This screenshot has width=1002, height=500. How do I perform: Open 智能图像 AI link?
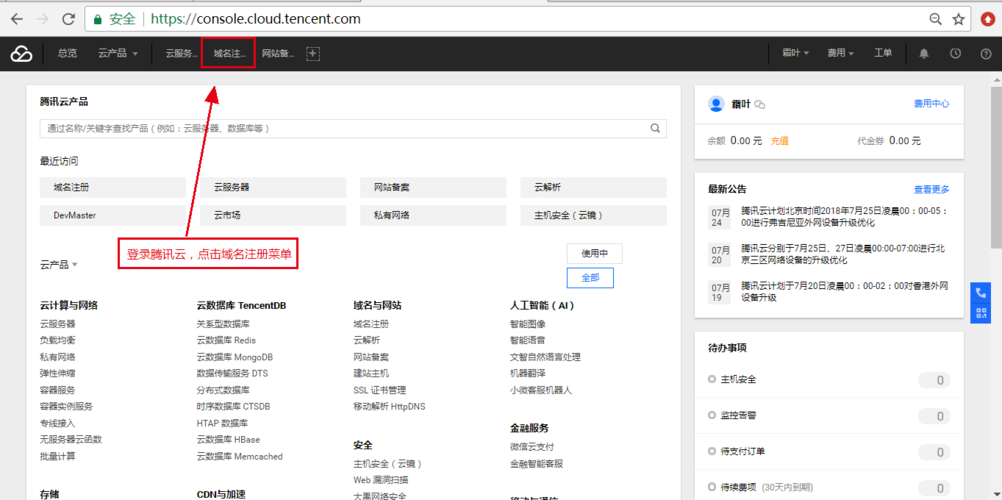pos(528,324)
